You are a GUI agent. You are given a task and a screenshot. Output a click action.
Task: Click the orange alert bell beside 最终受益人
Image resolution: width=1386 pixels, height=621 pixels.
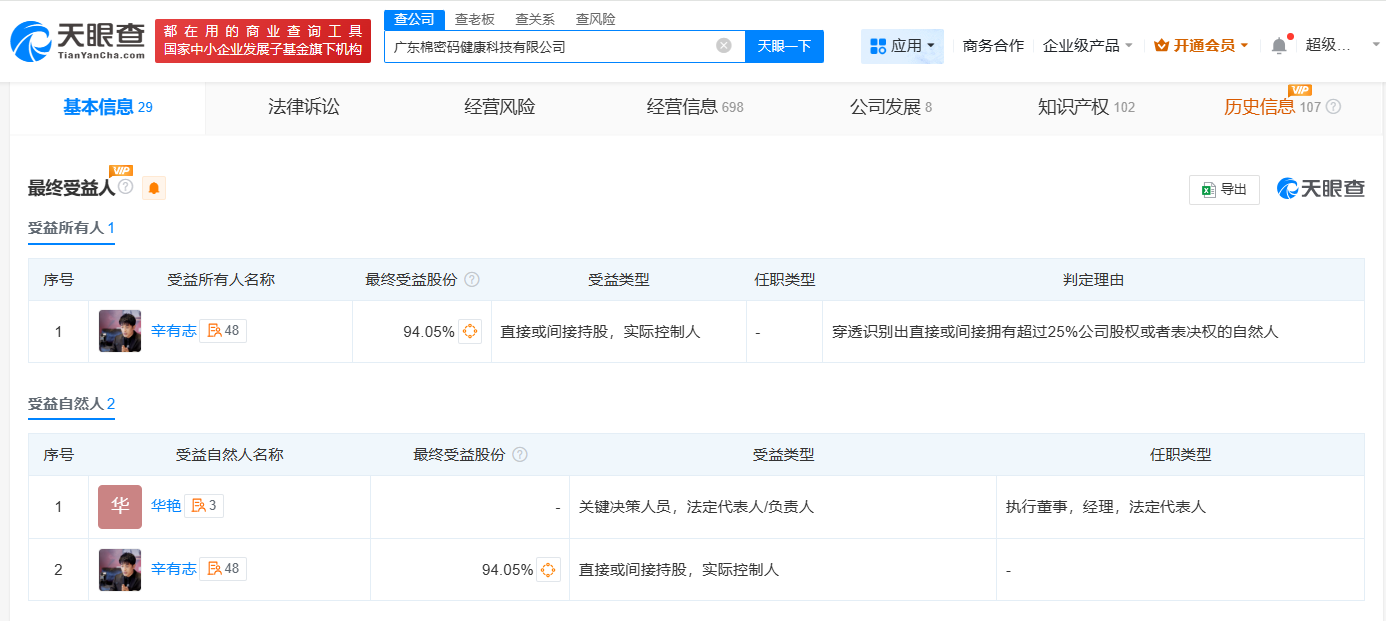click(152, 187)
